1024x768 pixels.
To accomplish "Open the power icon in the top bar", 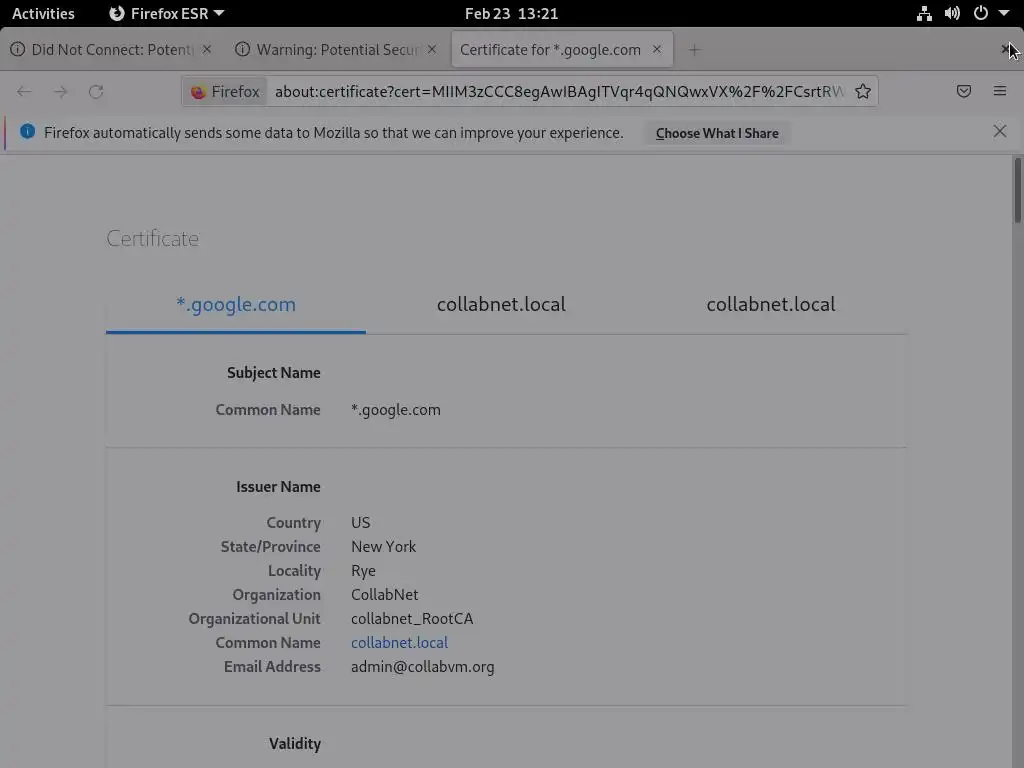I will 980,13.
